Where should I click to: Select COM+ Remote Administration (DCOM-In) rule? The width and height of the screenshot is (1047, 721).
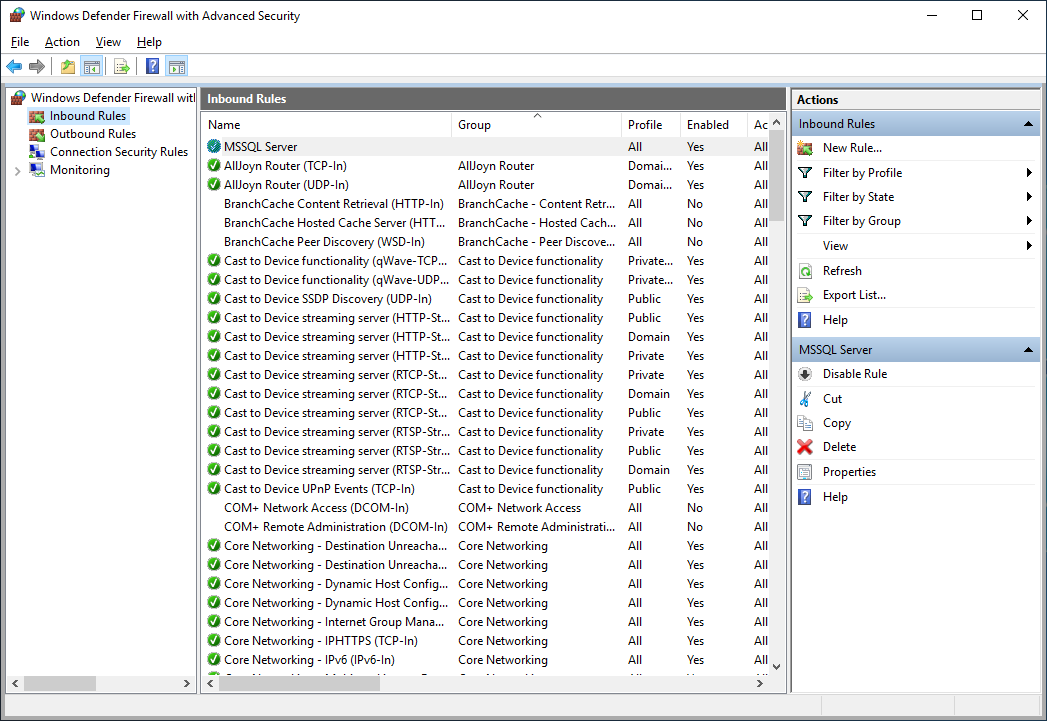pyautogui.click(x=487, y=527)
